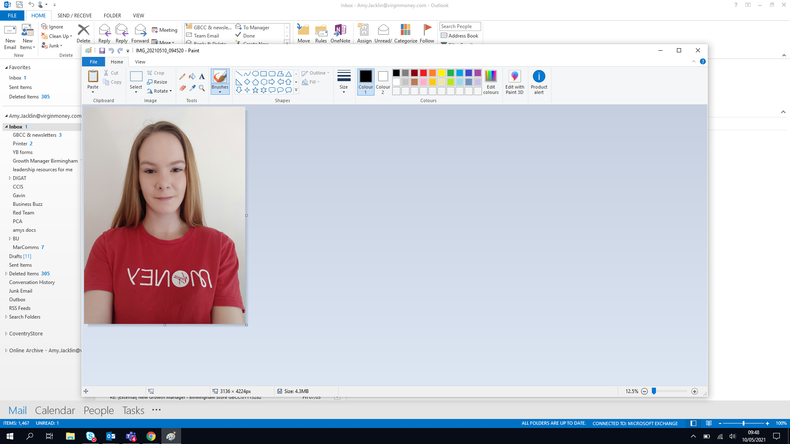
Task: Click the Paint zoom slider handle
Action: coord(654,391)
